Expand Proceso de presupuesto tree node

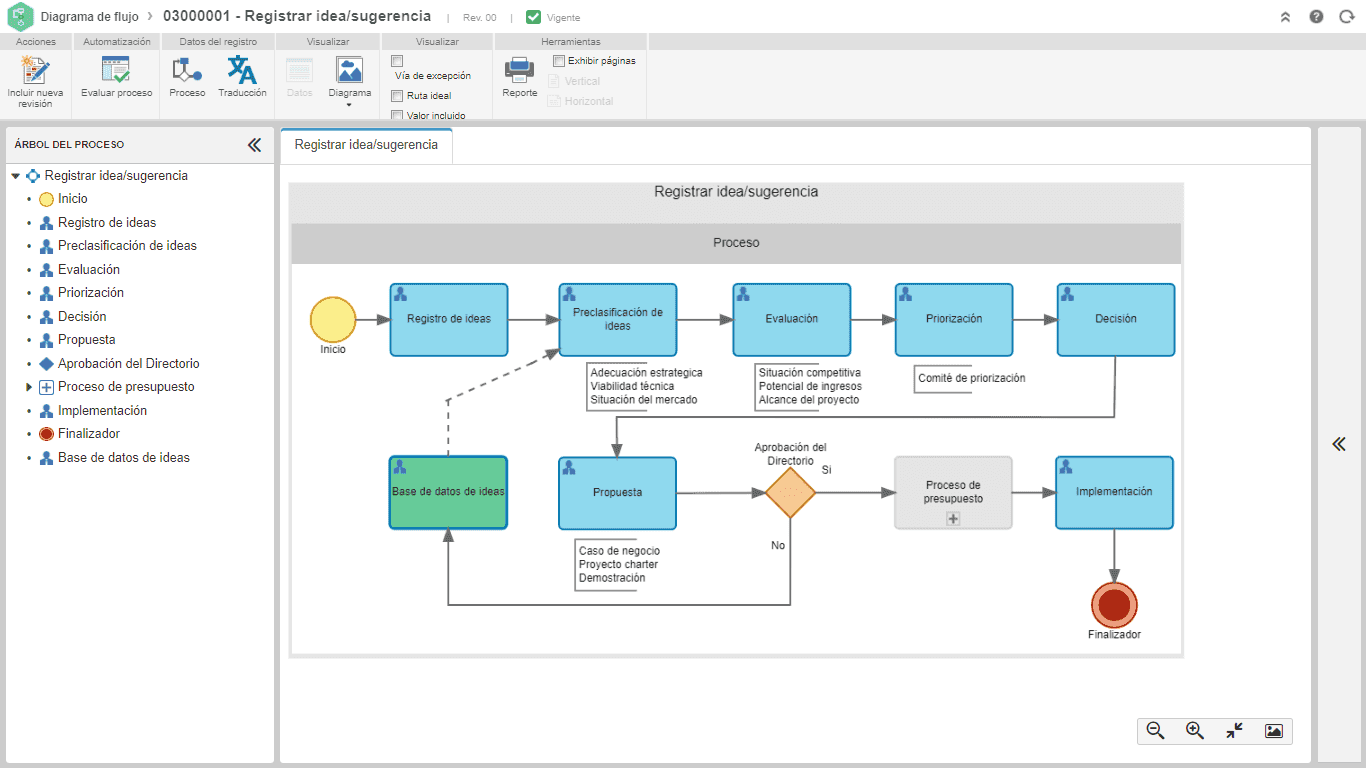click(30, 387)
